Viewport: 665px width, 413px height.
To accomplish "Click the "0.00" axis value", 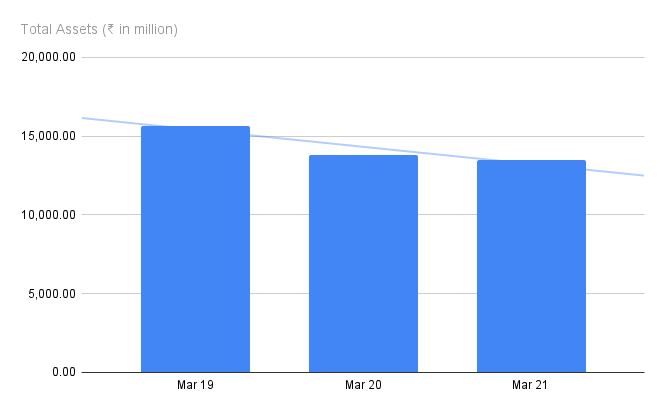I will [64, 372].
